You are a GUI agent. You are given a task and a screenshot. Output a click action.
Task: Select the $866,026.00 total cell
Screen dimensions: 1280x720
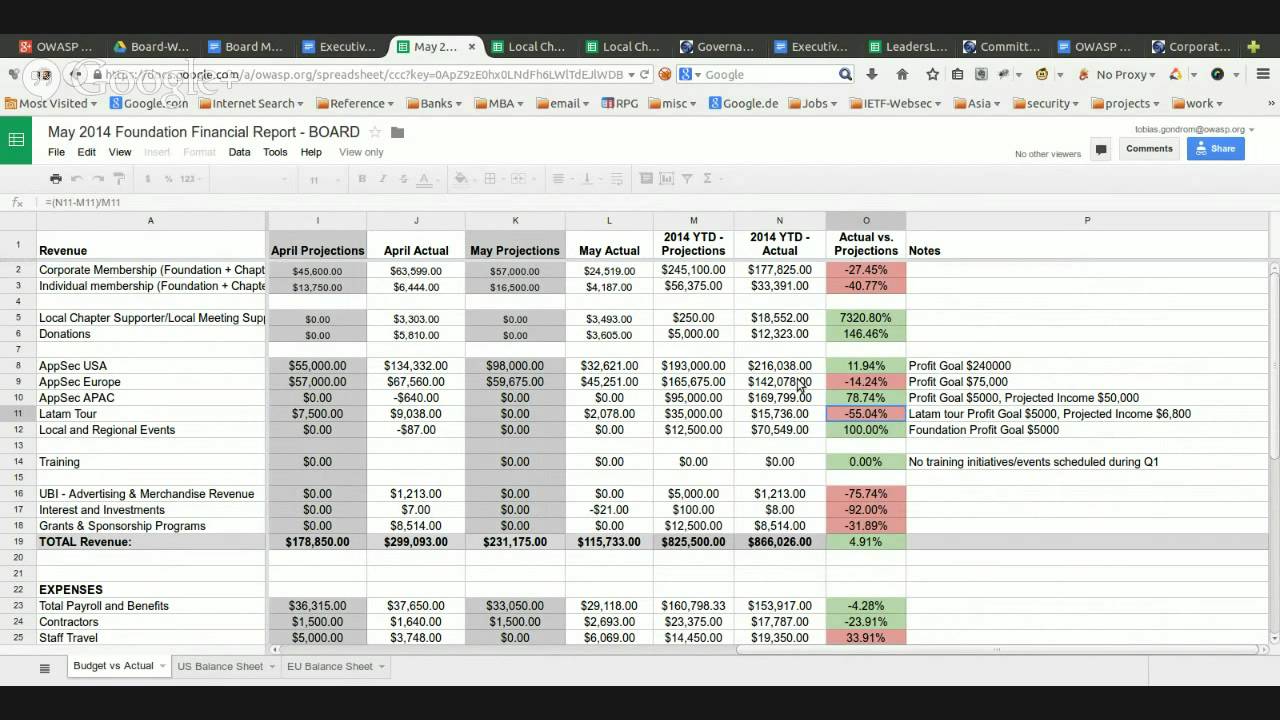coord(780,542)
